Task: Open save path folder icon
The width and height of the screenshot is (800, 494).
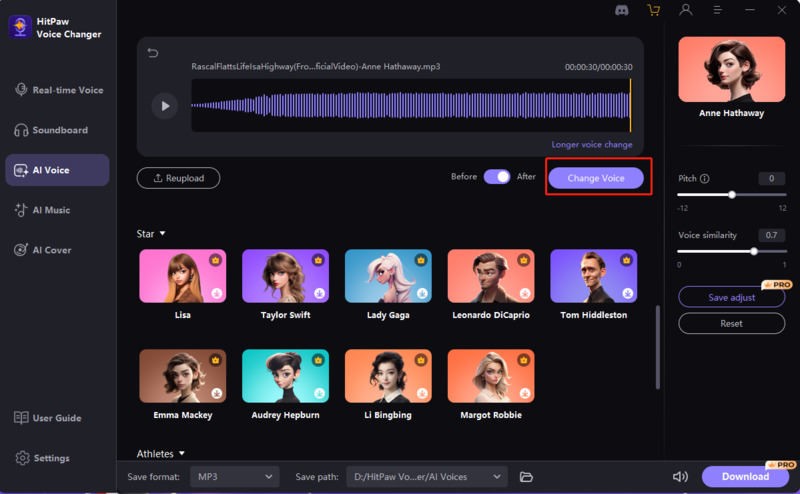Action: click(526, 477)
